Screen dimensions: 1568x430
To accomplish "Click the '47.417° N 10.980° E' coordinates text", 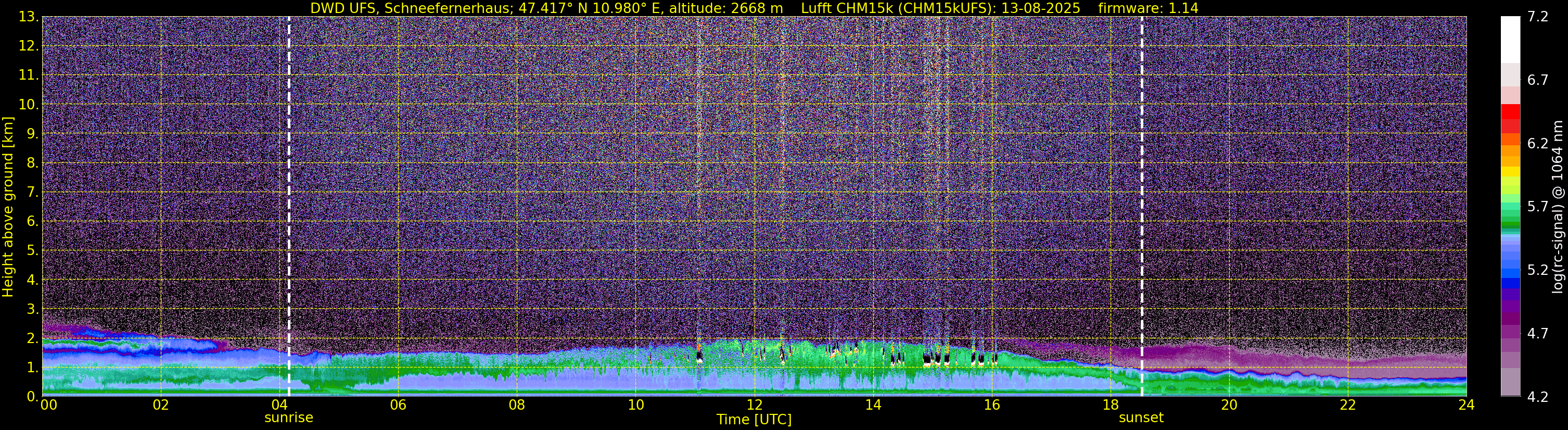I will pos(582,8).
